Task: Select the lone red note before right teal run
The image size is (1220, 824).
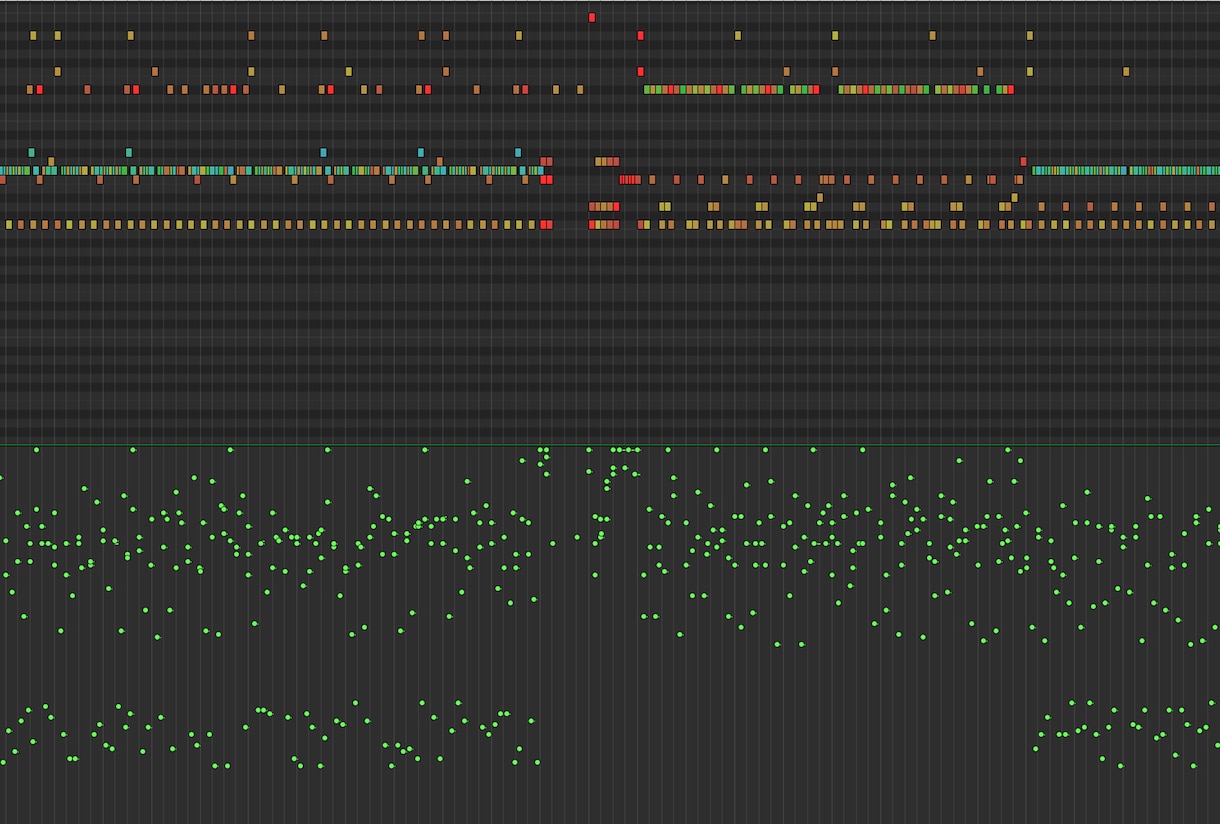Action: 1023,161
